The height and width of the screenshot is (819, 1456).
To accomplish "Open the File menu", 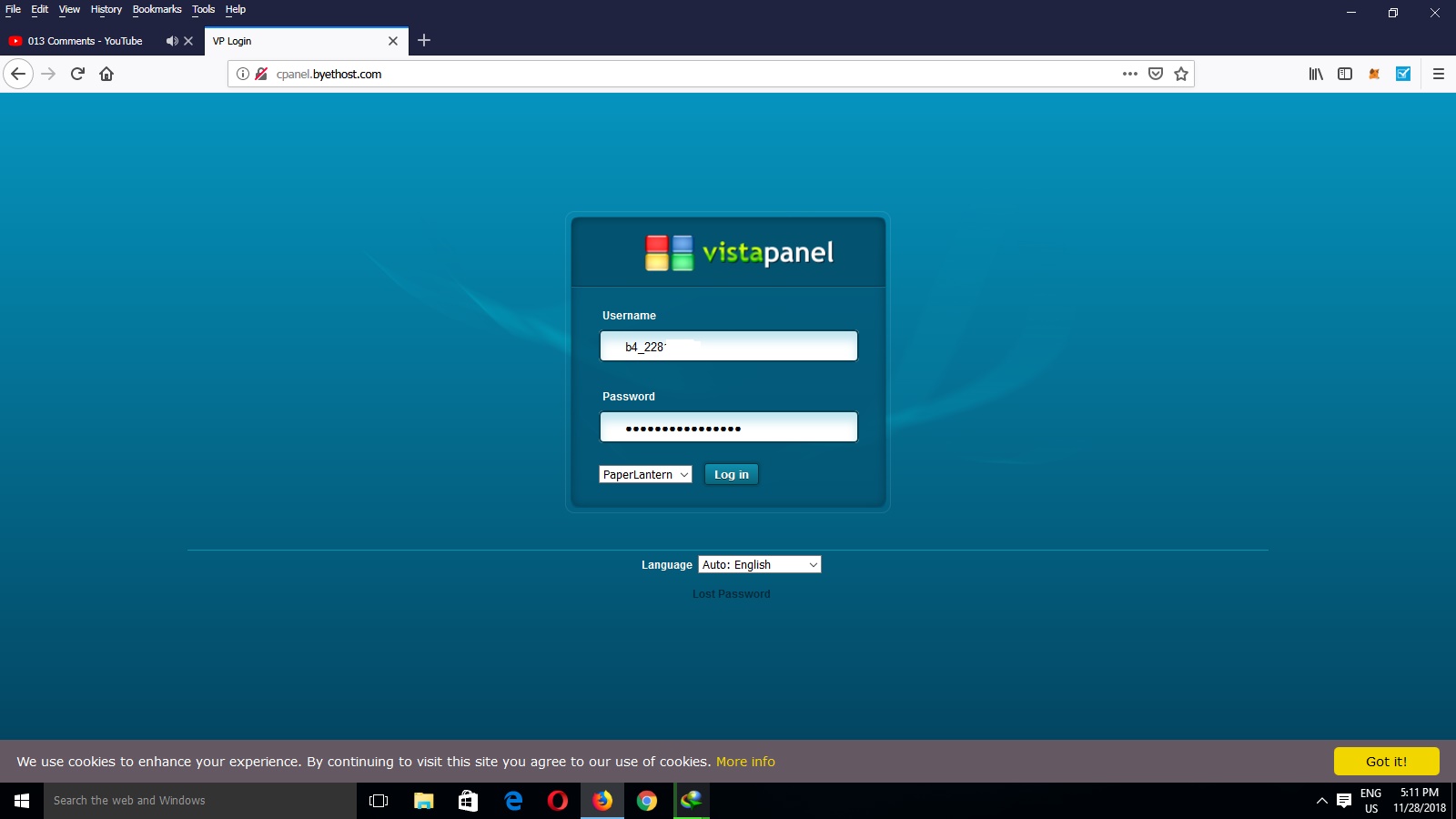I will coord(13,9).
